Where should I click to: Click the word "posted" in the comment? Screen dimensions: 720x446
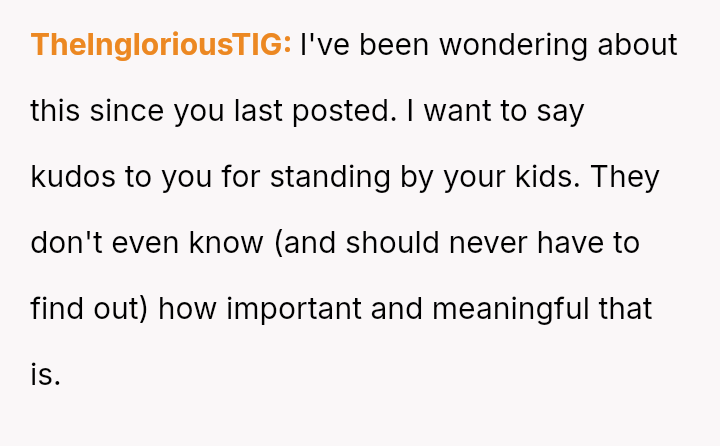[340, 111]
